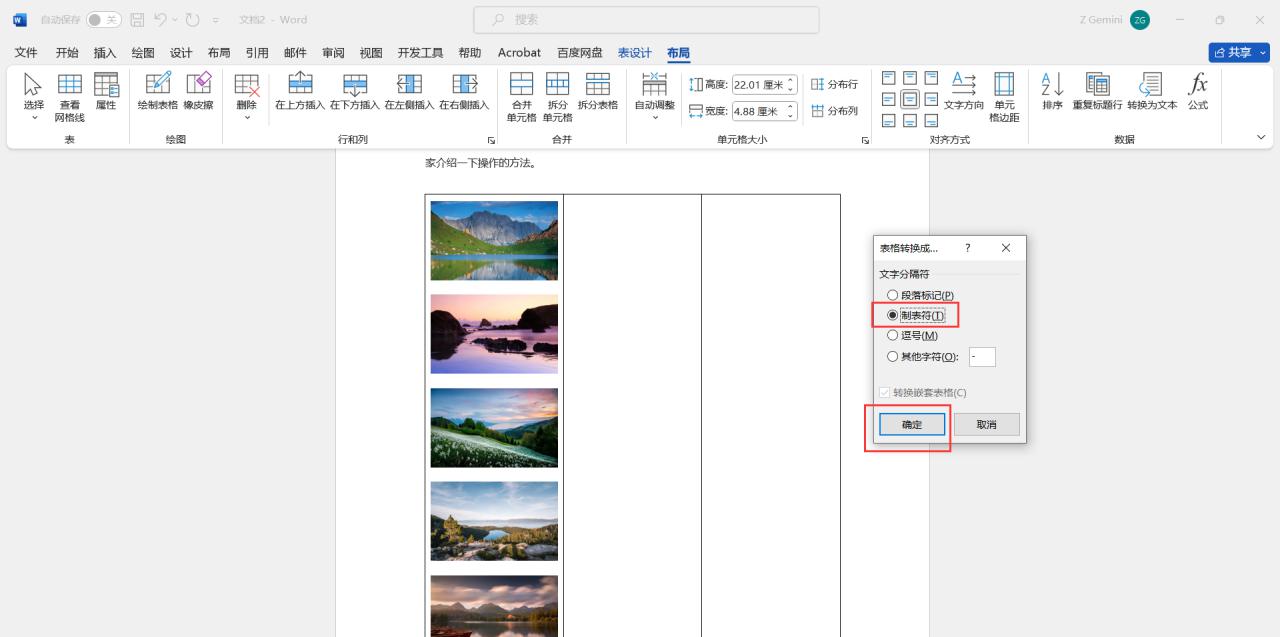Viewport: 1280px width, 637px height.
Task: Click 拆分表格 split table
Action: coord(598,92)
